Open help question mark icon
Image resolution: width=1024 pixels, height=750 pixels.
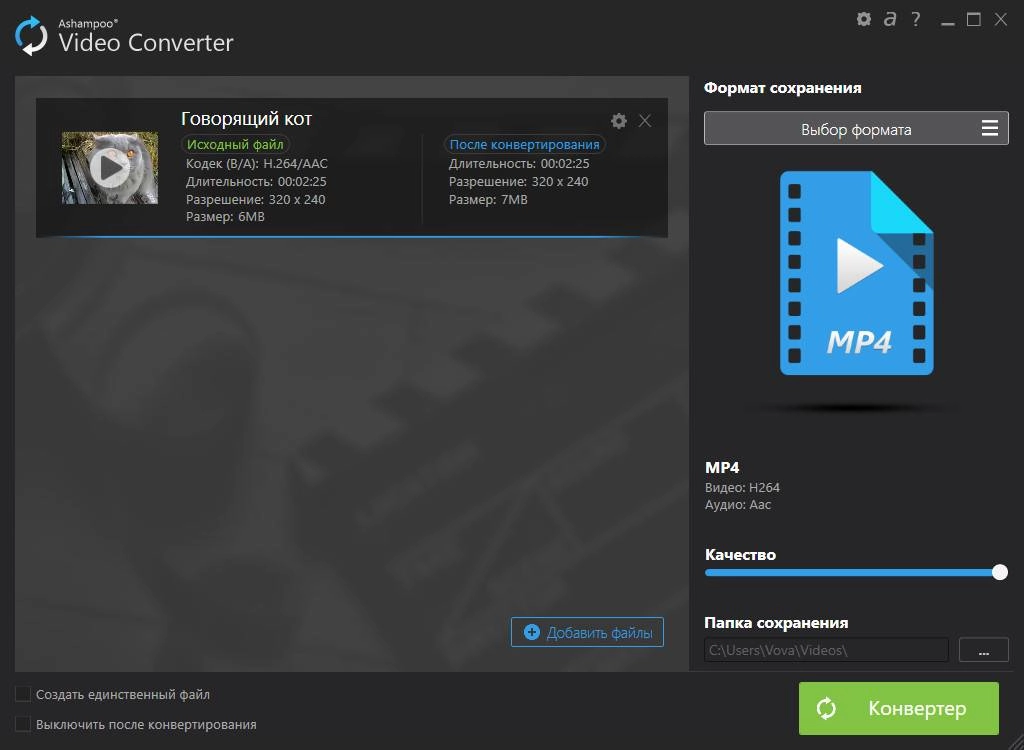click(916, 19)
